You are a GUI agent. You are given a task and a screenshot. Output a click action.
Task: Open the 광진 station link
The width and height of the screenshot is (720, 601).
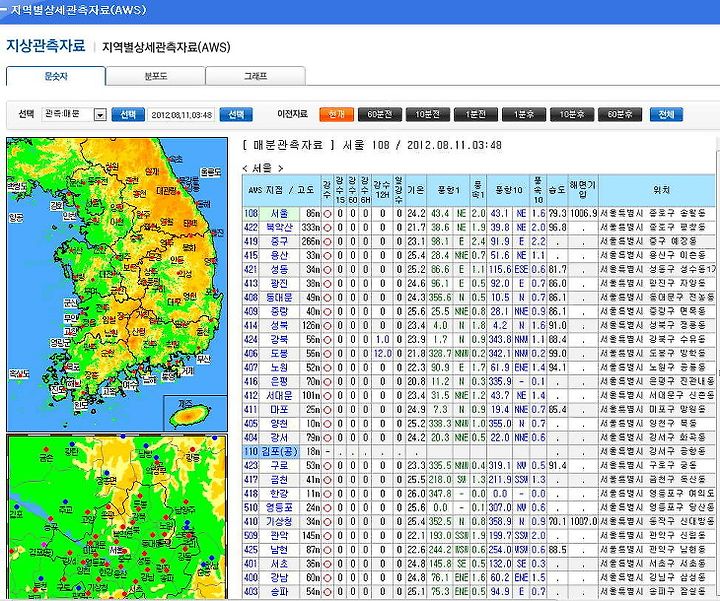tap(279, 284)
